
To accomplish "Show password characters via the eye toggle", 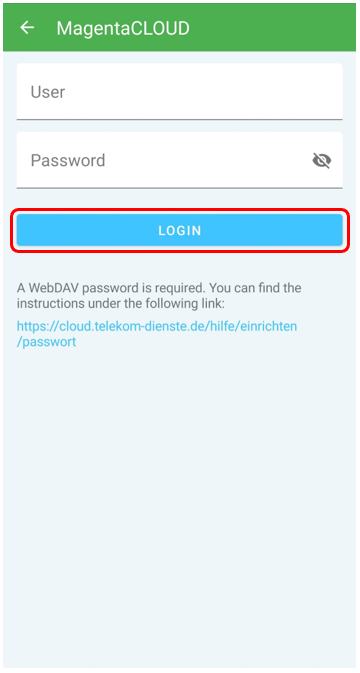I will (x=321, y=161).
